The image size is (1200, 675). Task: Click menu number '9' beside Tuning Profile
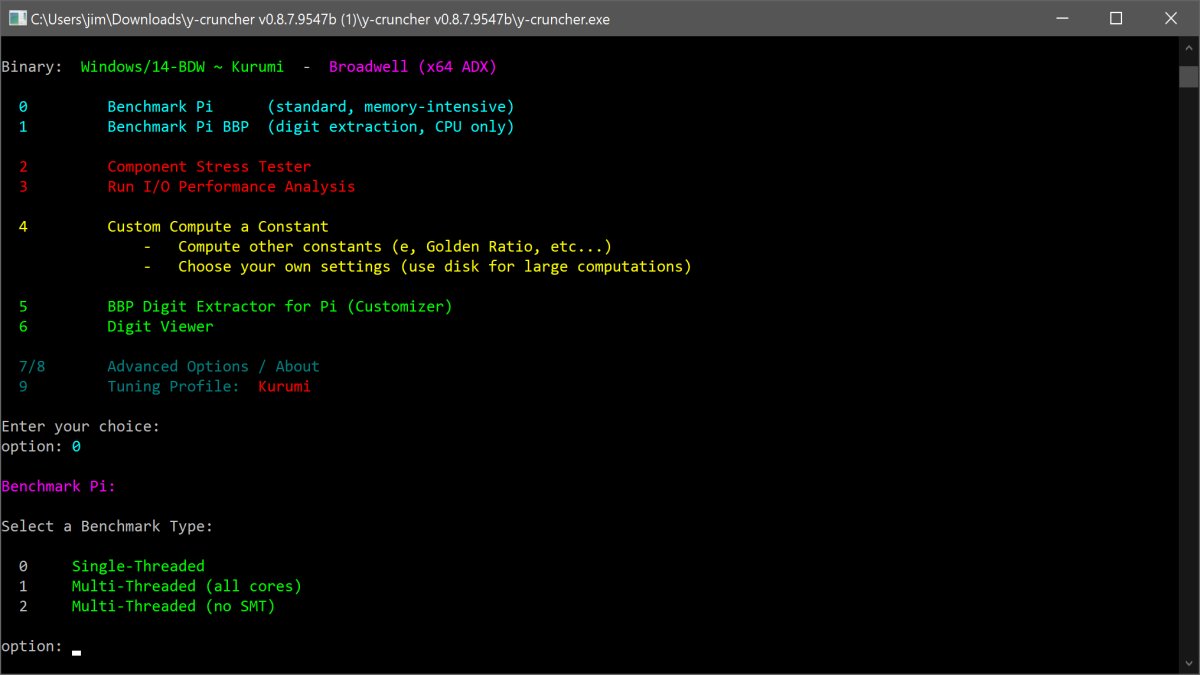[x=23, y=387]
